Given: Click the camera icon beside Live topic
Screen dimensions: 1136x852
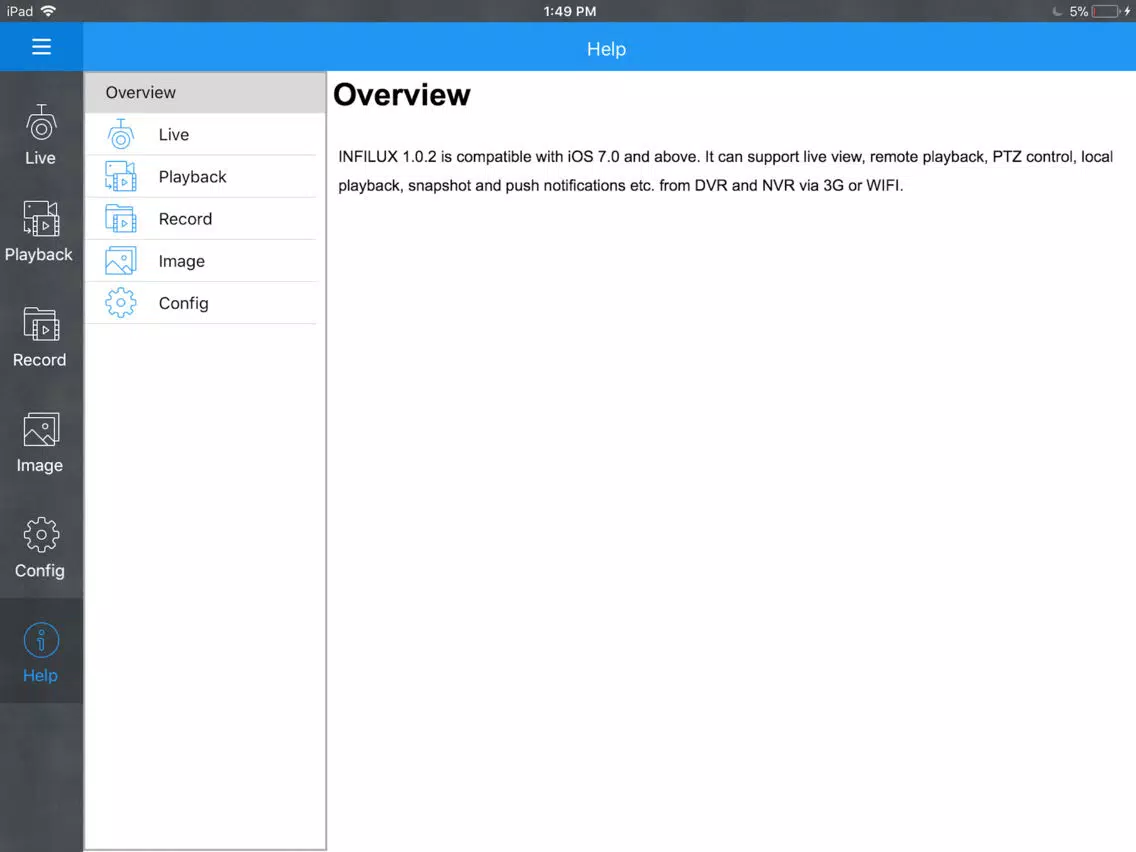Looking at the screenshot, I should pyautogui.click(x=121, y=134).
